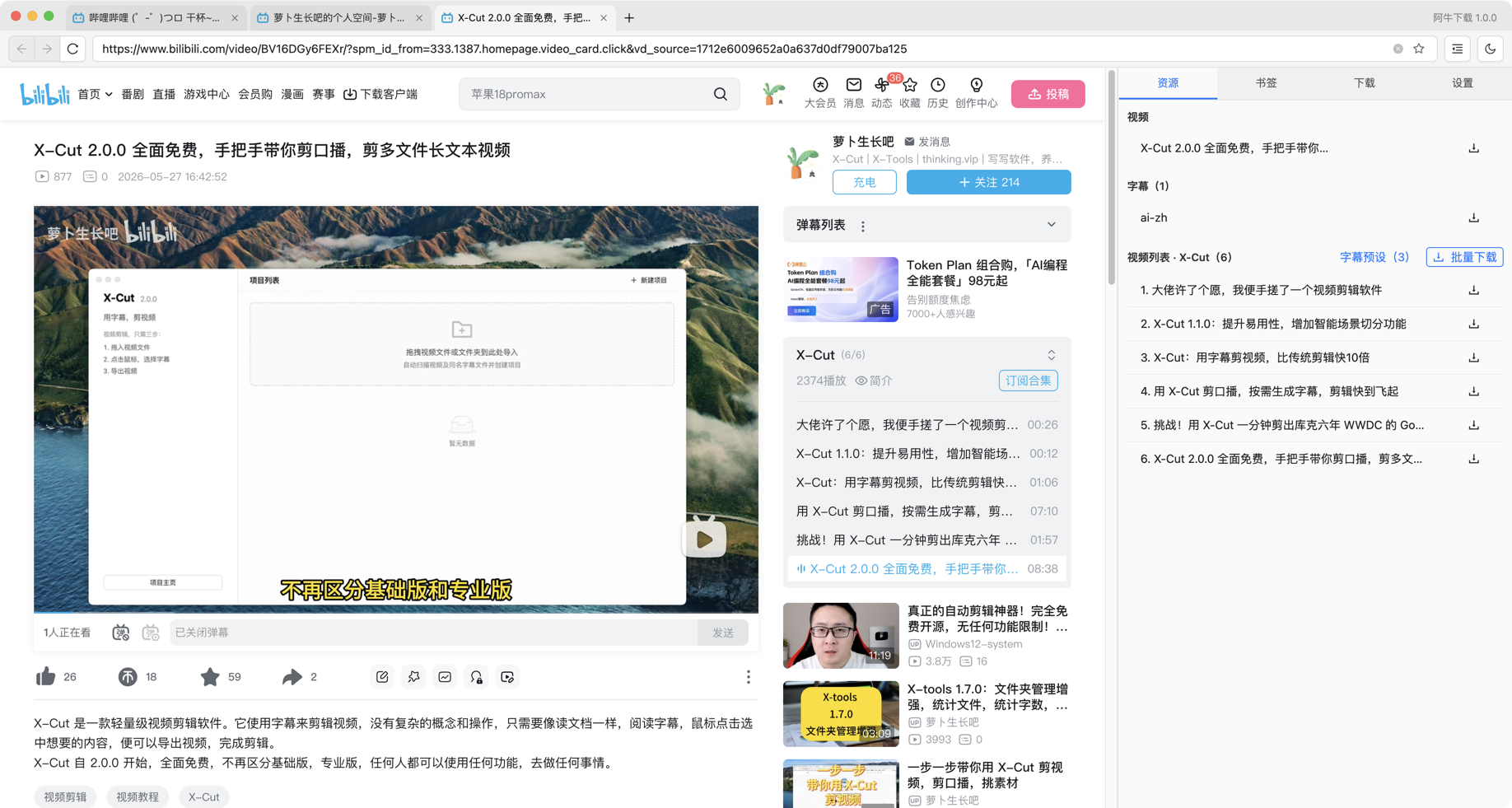
Task: Click the search magnifier icon
Action: click(x=721, y=94)
